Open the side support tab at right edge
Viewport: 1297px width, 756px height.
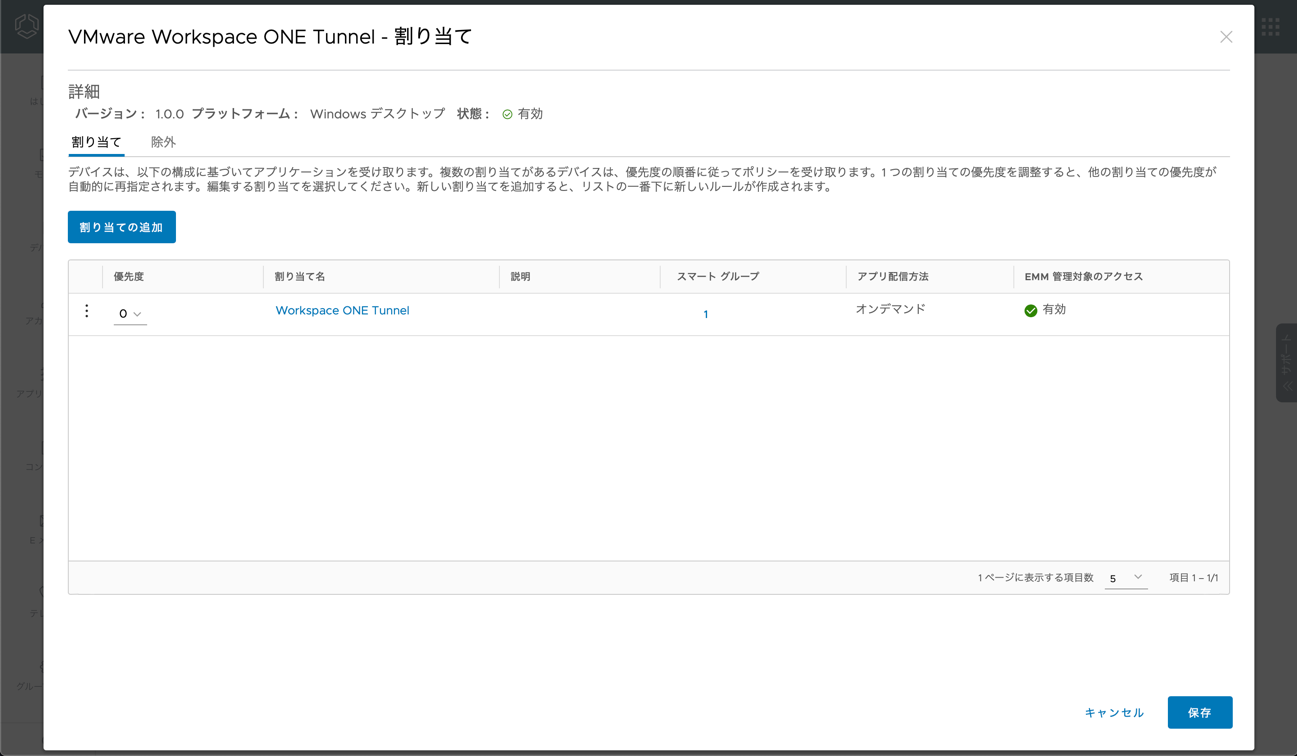tap(1286, 363)
